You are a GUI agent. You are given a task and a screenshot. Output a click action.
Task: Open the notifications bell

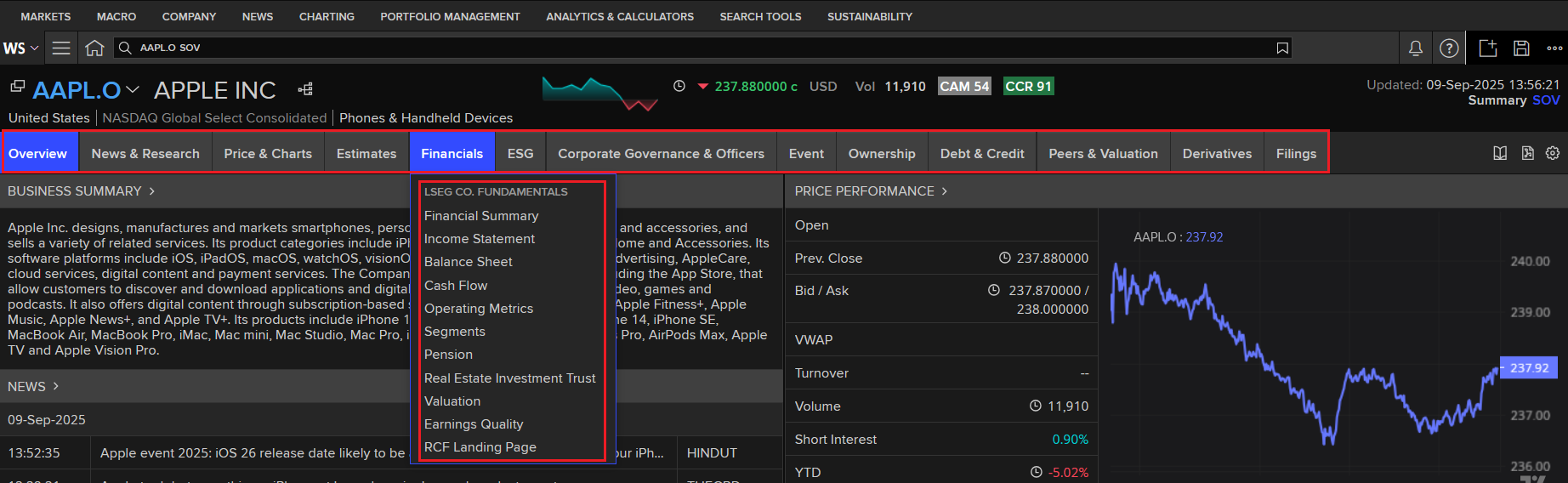click(1415, 48)
